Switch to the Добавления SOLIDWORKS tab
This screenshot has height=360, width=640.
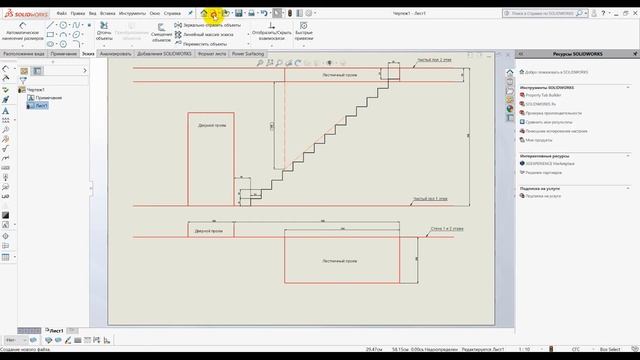[x=164, y=54]
